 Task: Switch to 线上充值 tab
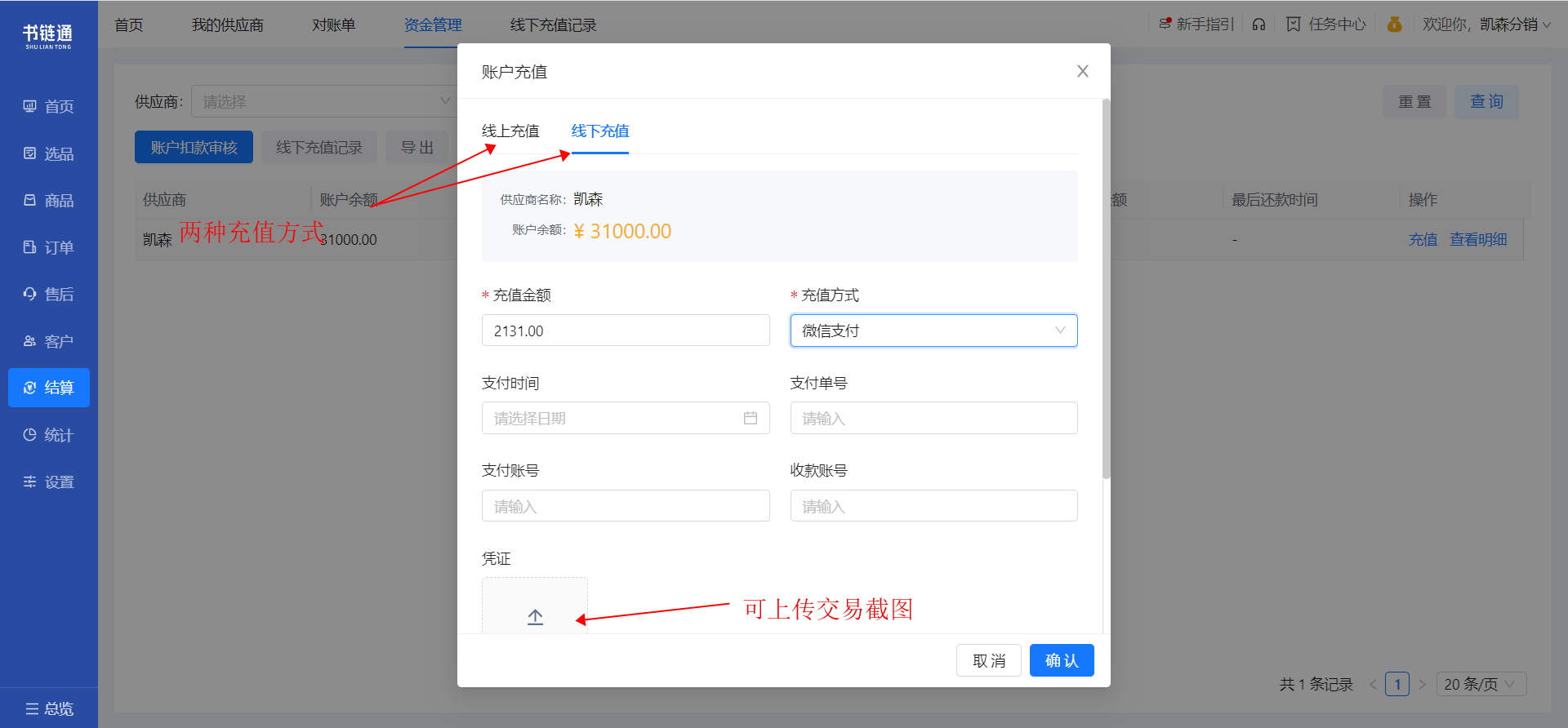pyautogui.click(x=510, y=131)
